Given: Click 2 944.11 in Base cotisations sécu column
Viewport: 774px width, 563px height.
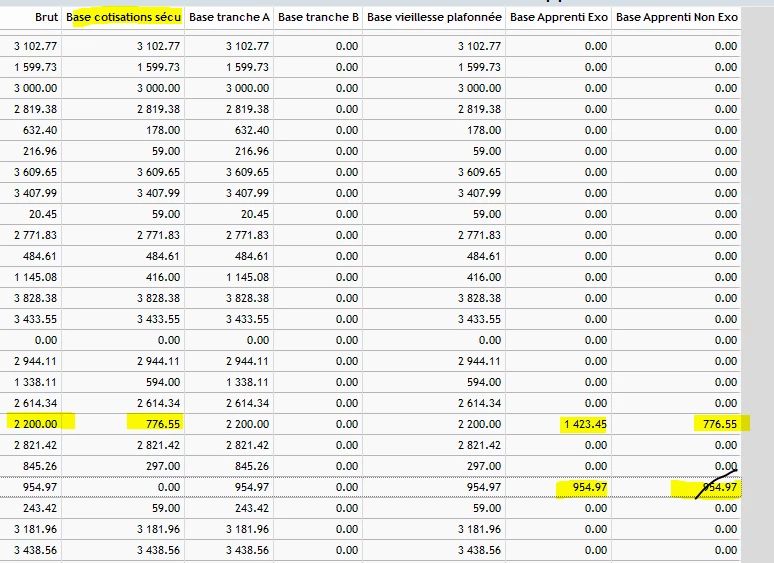Looking at the screenshot, I should pyautogui.click(x=158, y=361).
